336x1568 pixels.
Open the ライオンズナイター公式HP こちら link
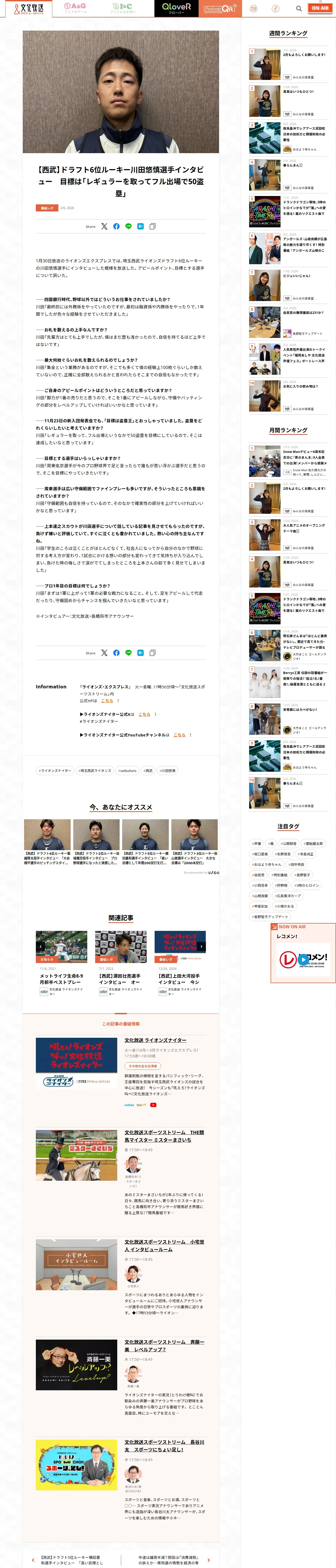point(144,714)
